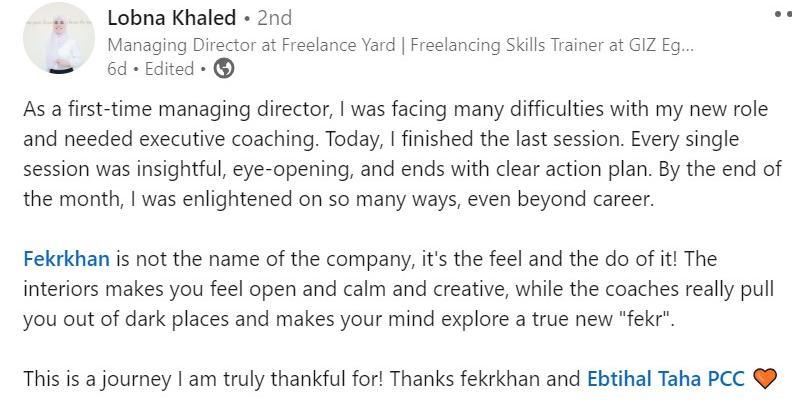The height and width of the screenshot is (402, 792).
Task: Open Lobna Khaled's profile via name
Action: click(x=172, y=18)
